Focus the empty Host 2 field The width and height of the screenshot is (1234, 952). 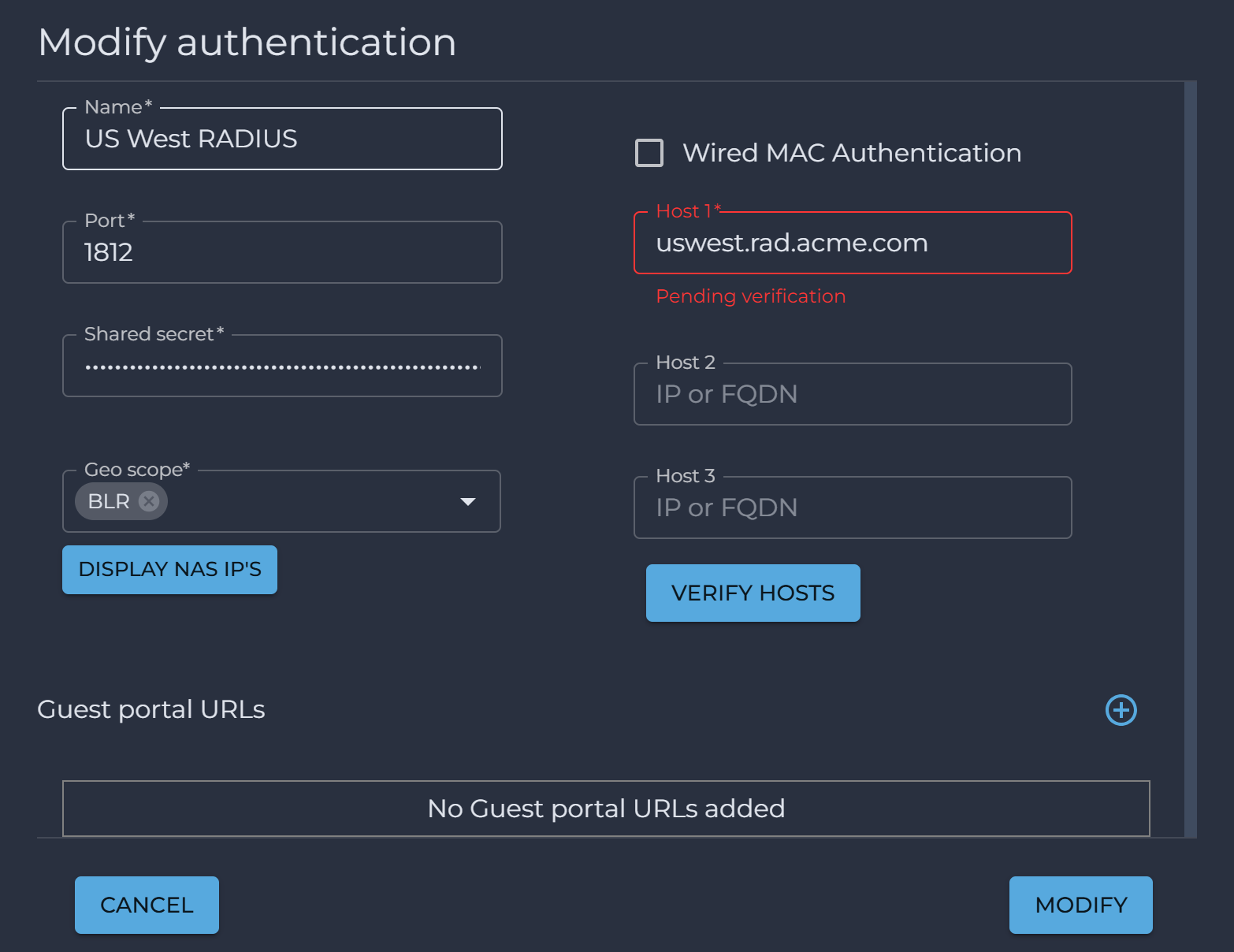853,395
